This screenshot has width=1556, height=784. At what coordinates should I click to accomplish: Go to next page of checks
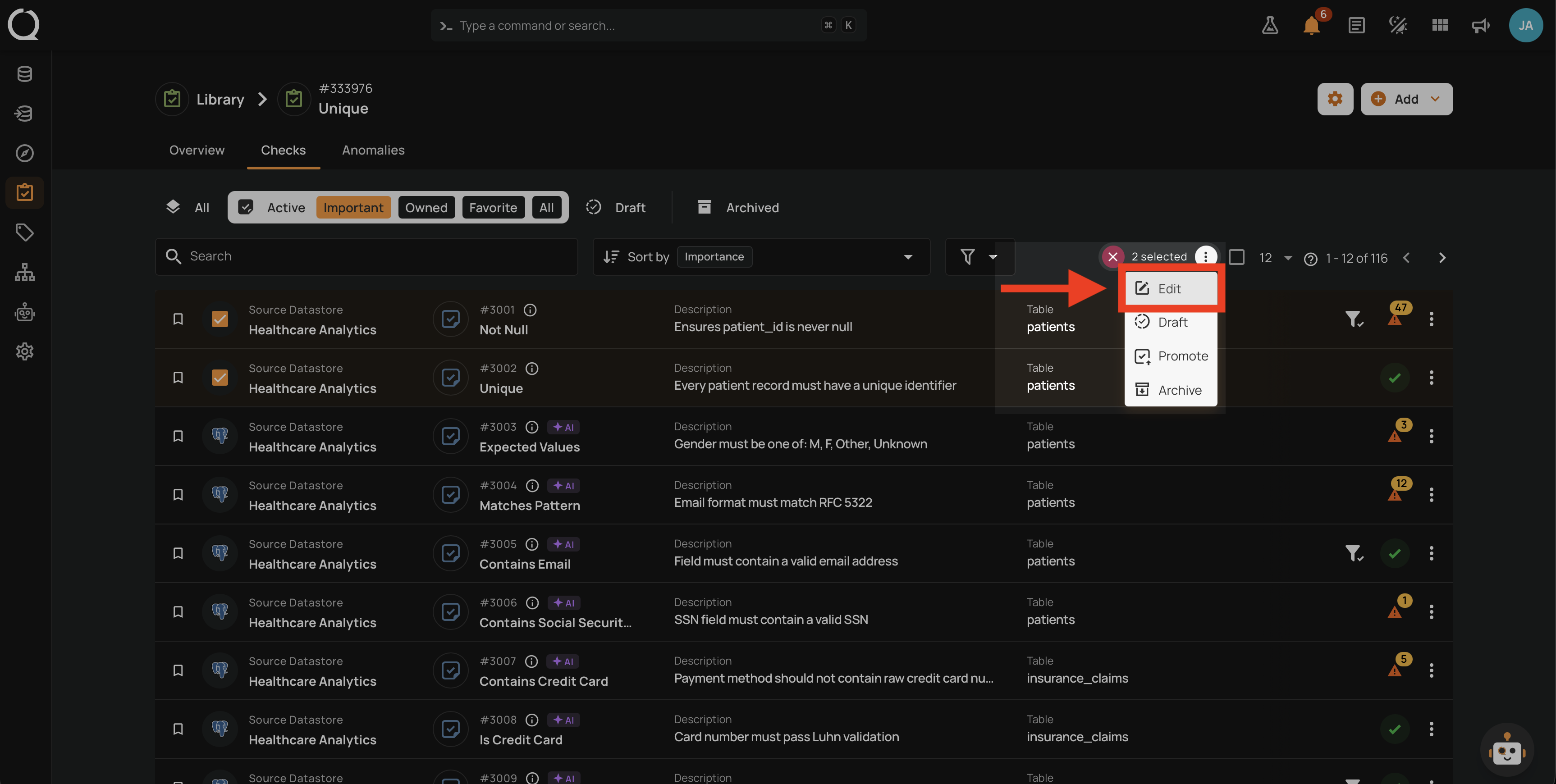click(x=1442, y=258)
